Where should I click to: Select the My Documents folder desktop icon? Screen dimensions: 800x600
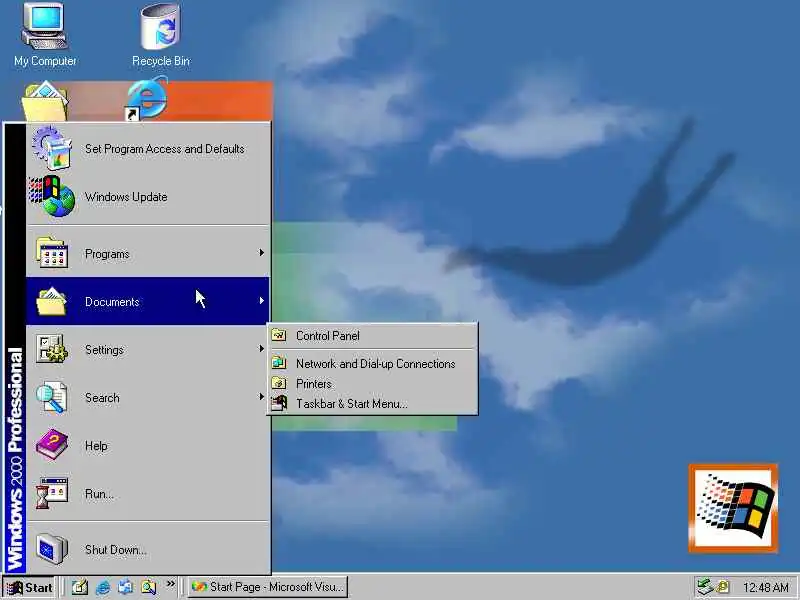pyautogui.click(x=45, y=101)
